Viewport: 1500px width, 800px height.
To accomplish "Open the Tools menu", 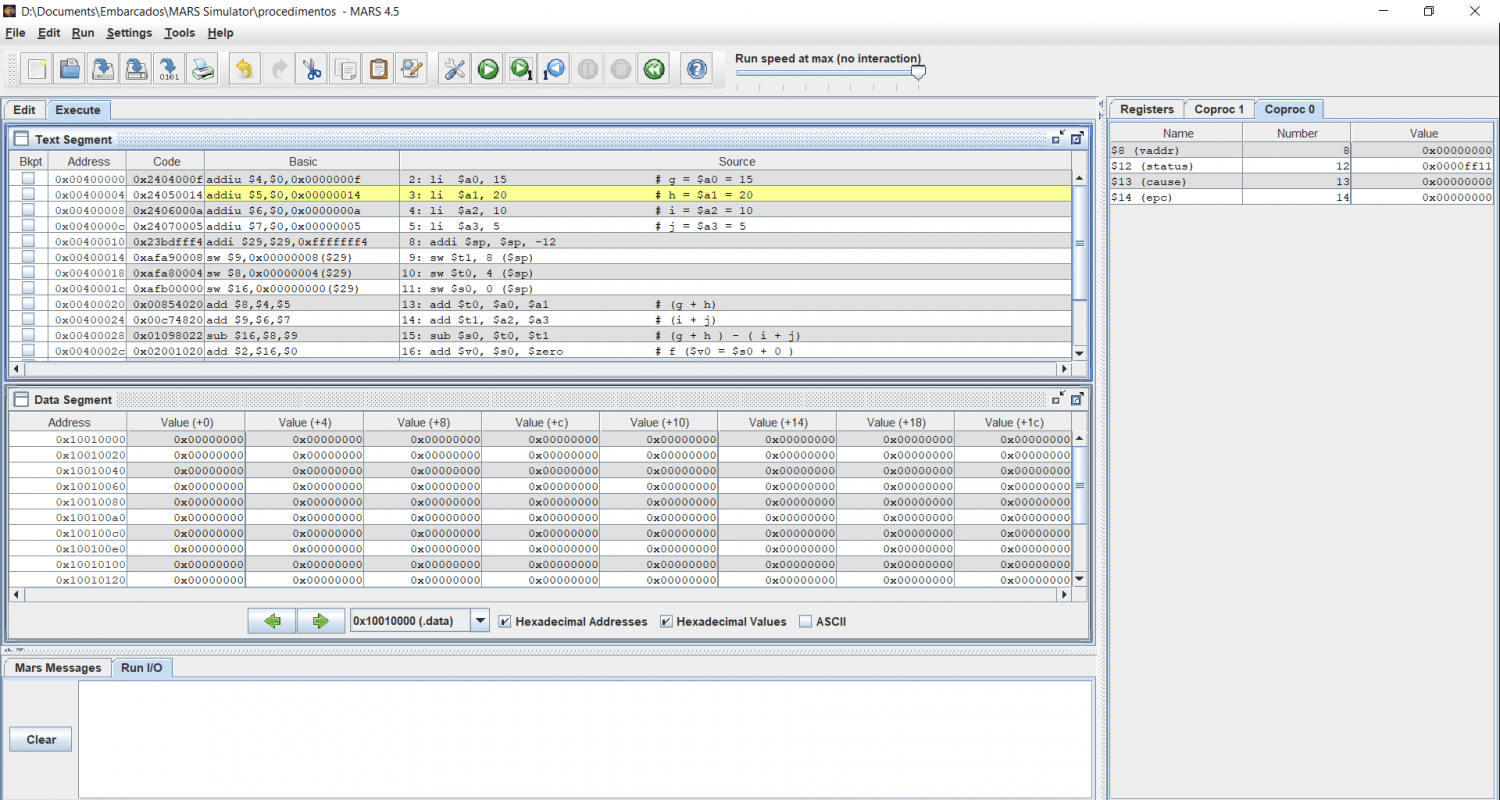I will (180, 33).
